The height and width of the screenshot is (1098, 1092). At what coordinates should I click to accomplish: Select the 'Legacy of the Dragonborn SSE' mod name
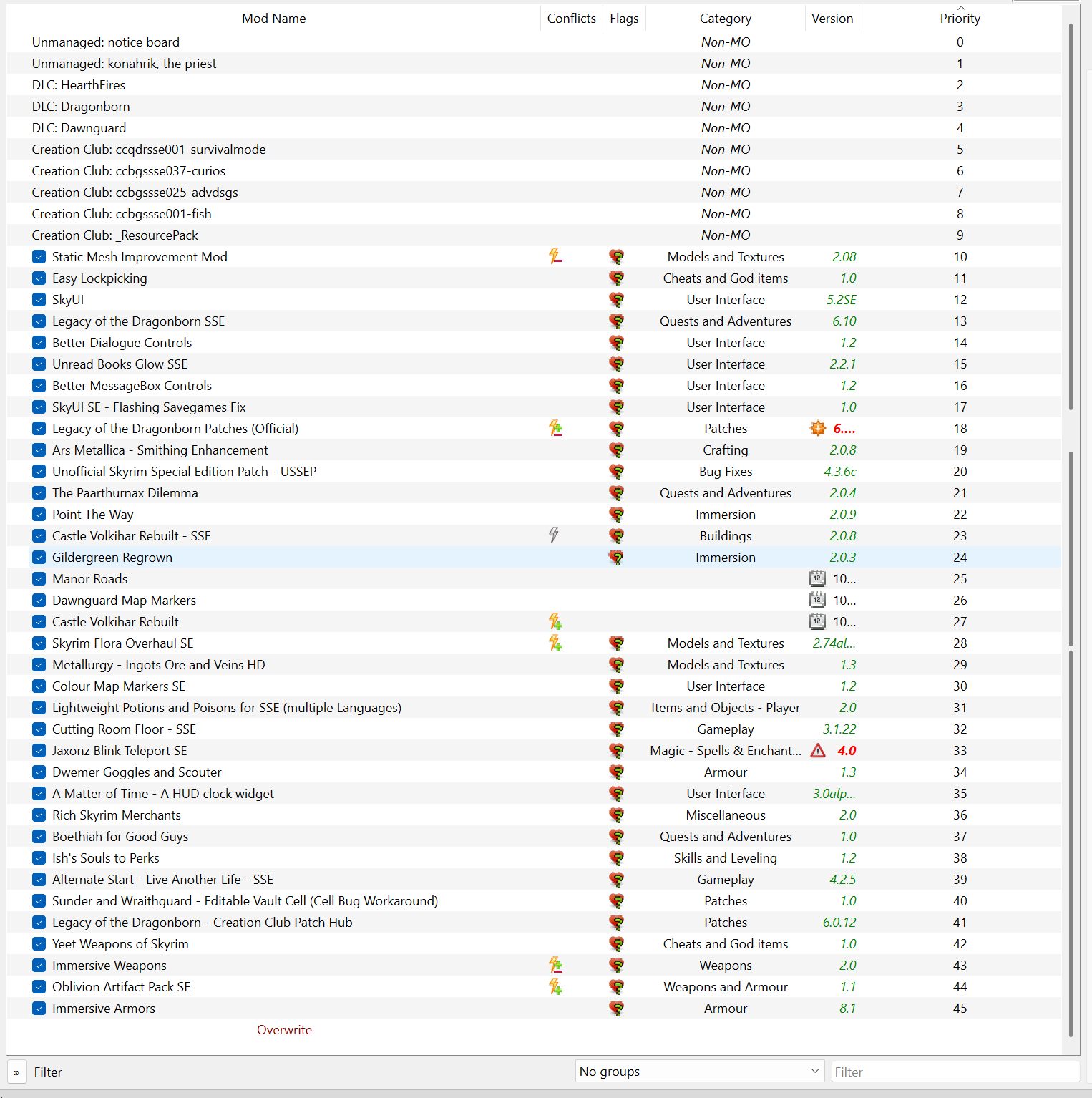[x=138, y=321]
